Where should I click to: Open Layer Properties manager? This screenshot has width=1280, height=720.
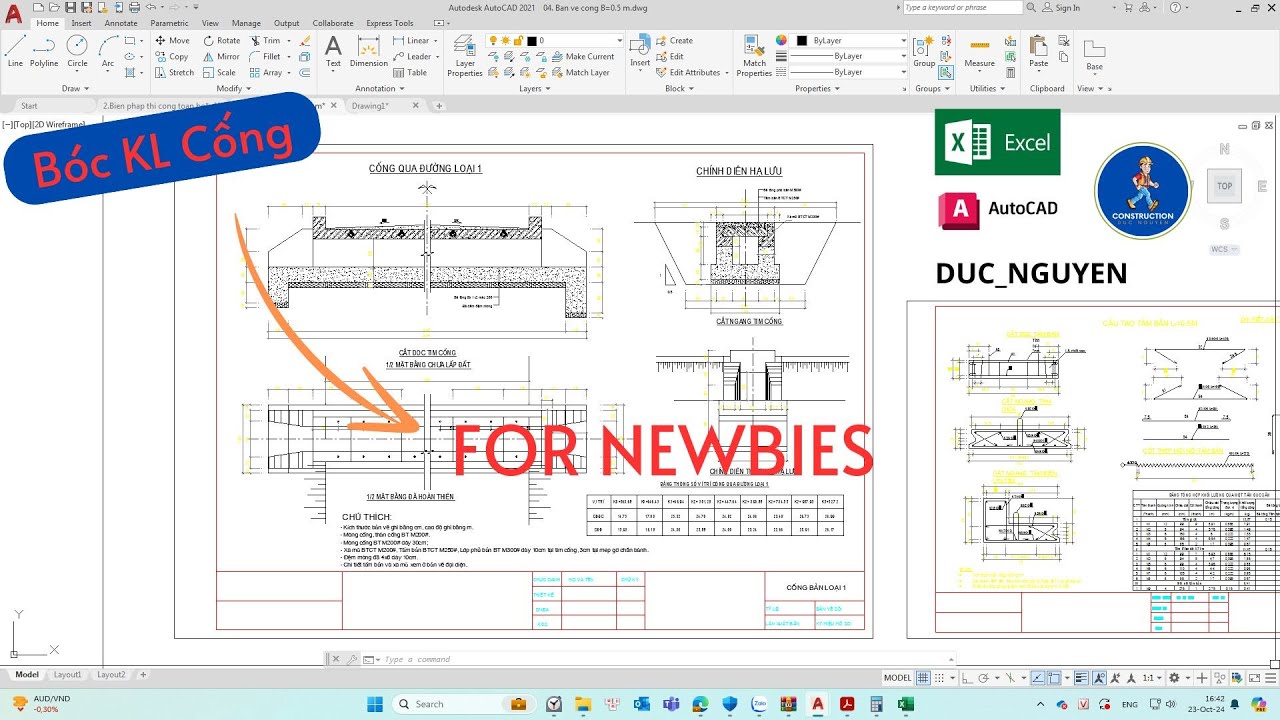click(465, 55)
